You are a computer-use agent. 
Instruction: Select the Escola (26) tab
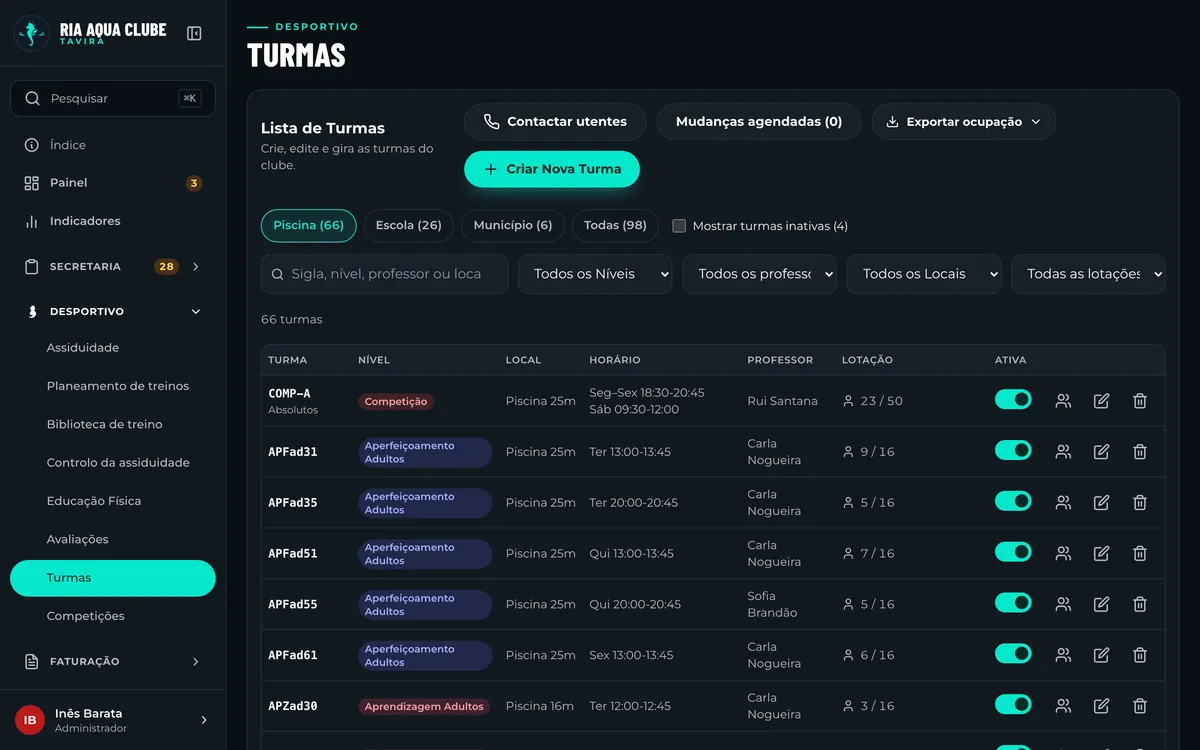[x=409, y=226]
